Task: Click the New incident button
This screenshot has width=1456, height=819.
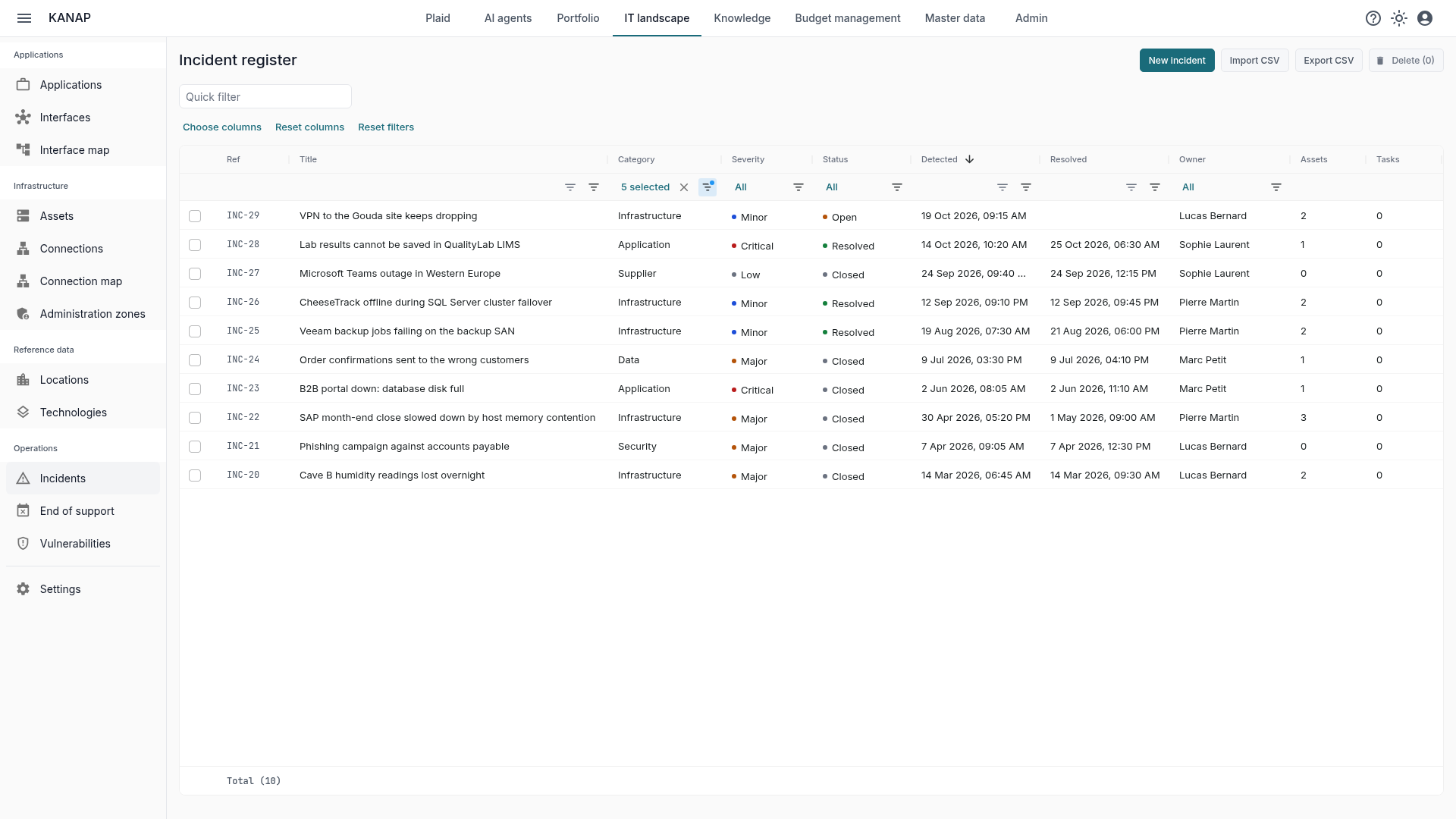Action: point(1177,61)
